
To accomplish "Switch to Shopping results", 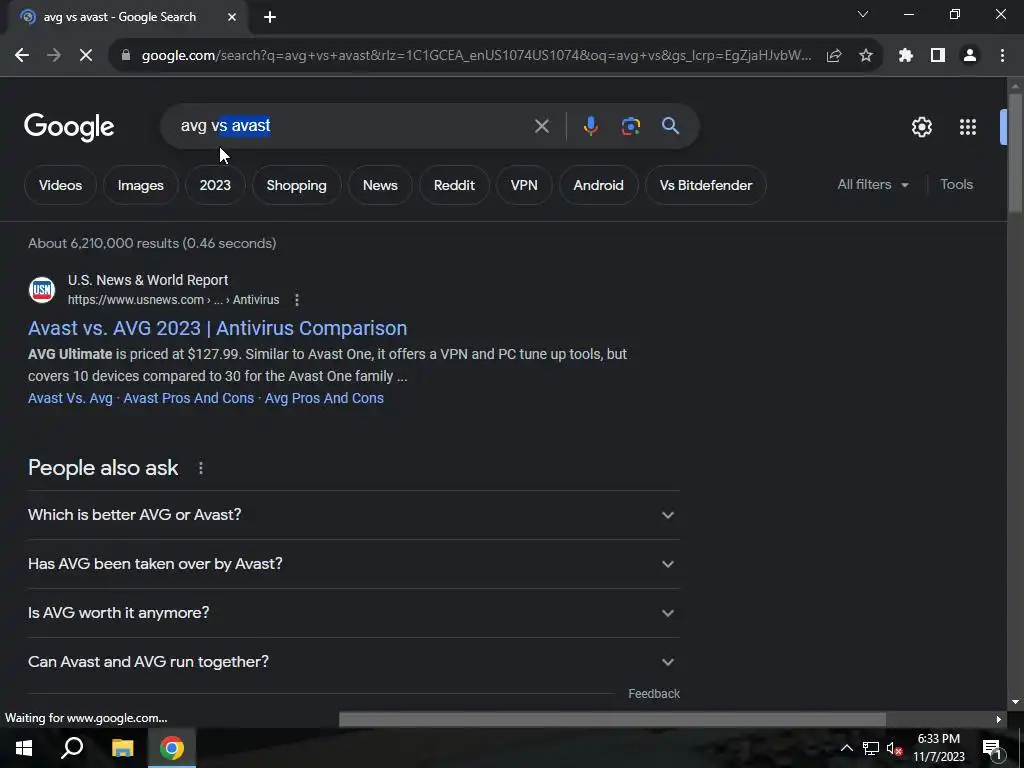I will click(x=296, y=185).
